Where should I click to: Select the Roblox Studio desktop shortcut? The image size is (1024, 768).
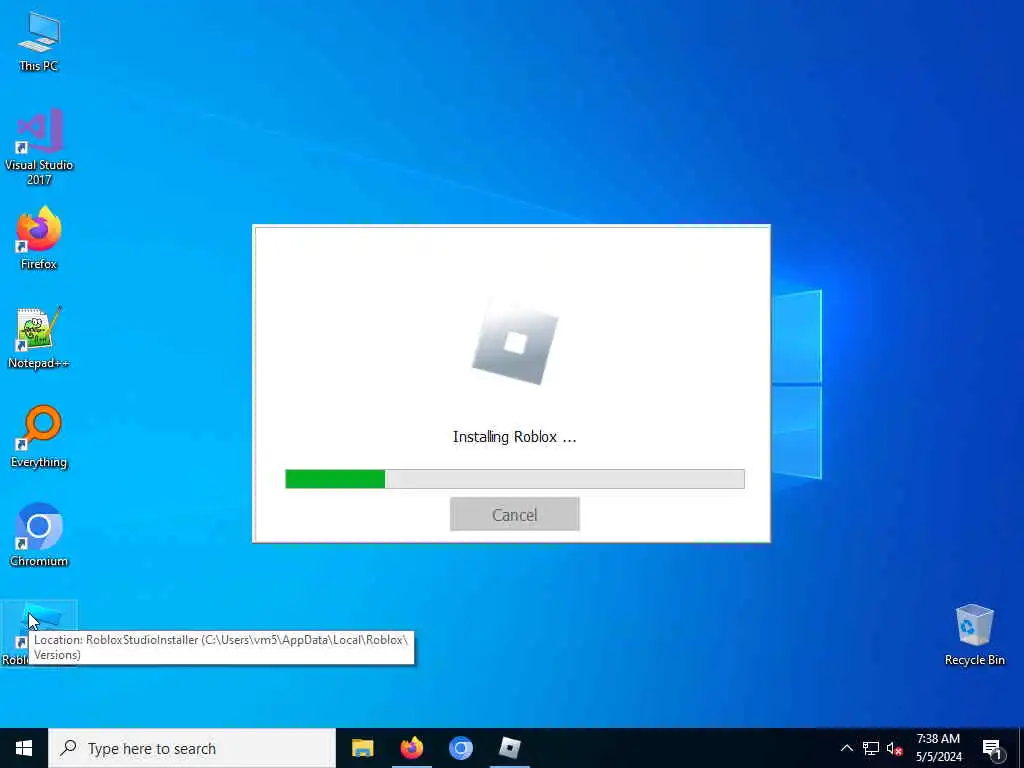click(39, 633)
